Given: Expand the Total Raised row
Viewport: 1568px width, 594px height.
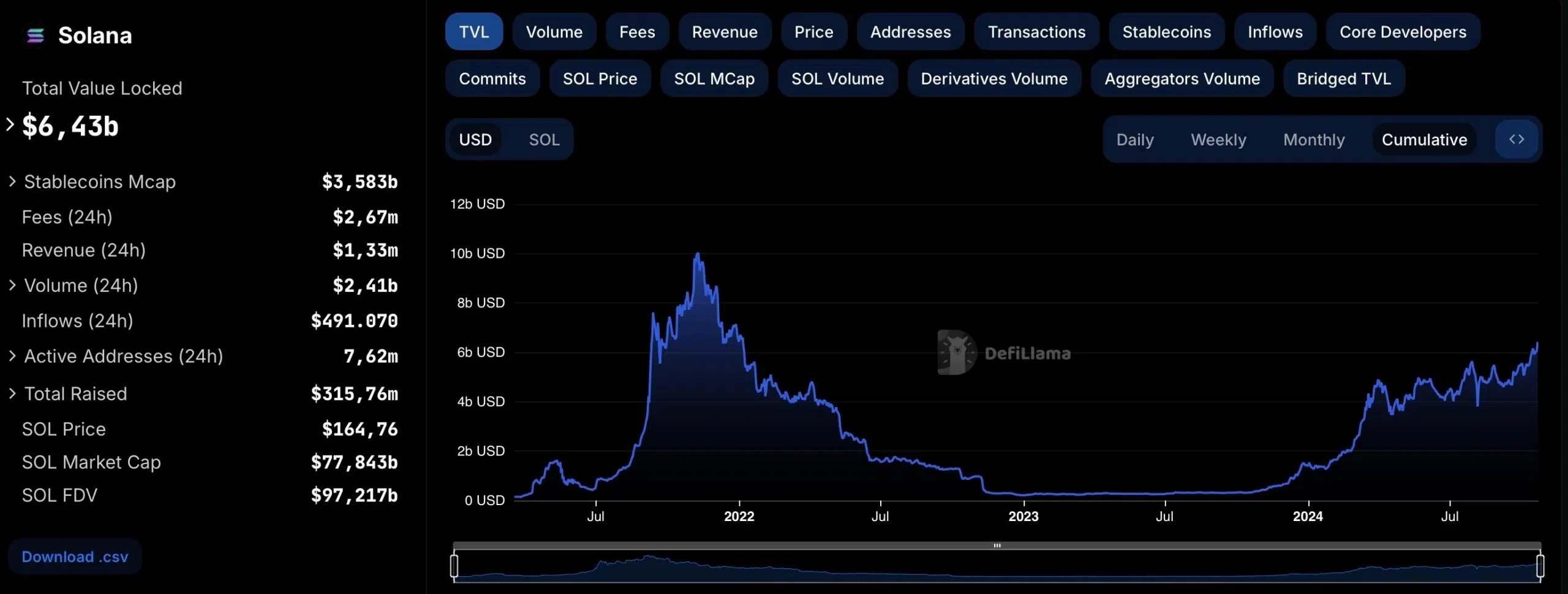Looking at the screenshot, I should [12, 394].
